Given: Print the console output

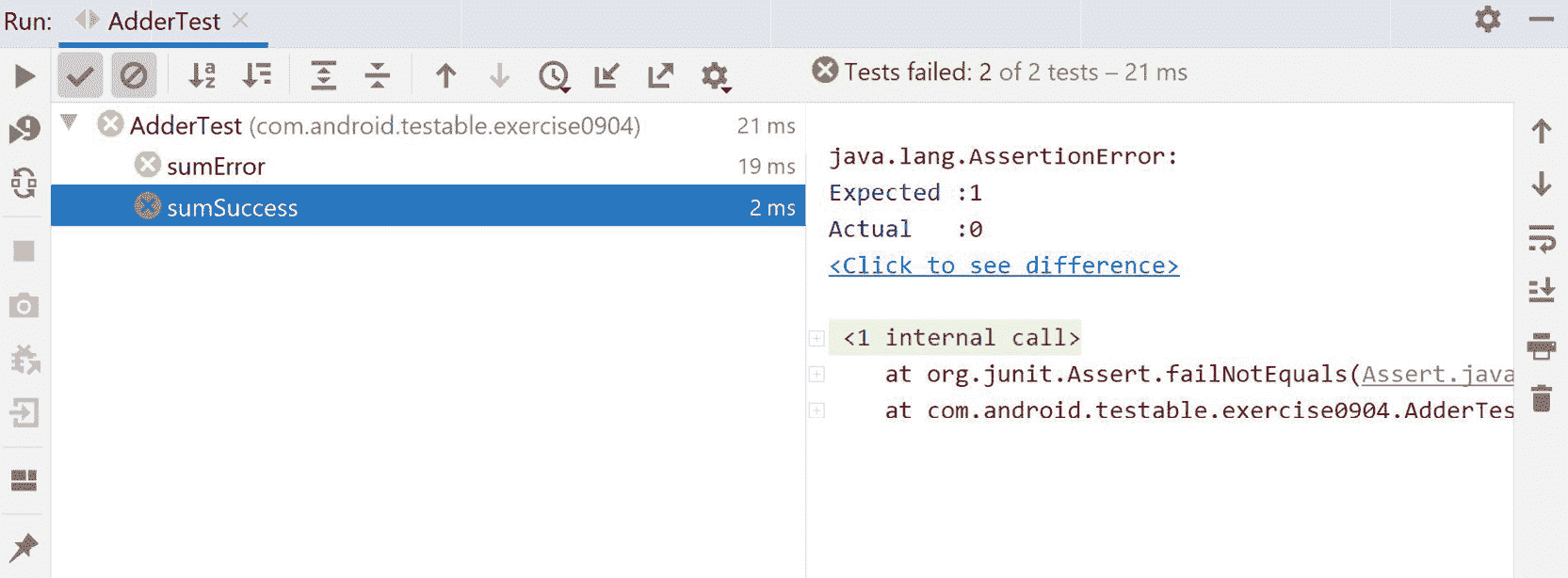Looking at the screenshot, I should point(1542,345).
